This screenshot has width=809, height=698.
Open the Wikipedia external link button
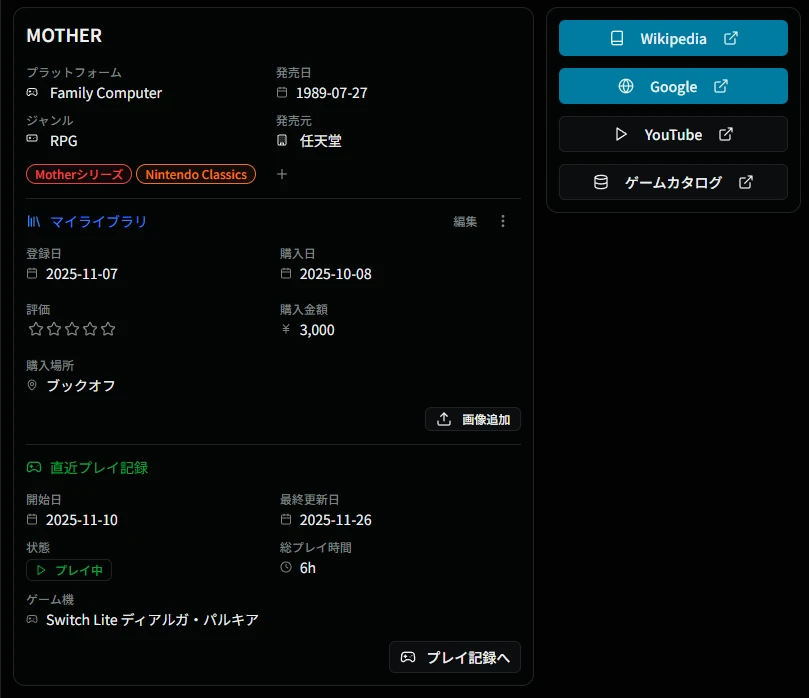[x=673, y=38]
